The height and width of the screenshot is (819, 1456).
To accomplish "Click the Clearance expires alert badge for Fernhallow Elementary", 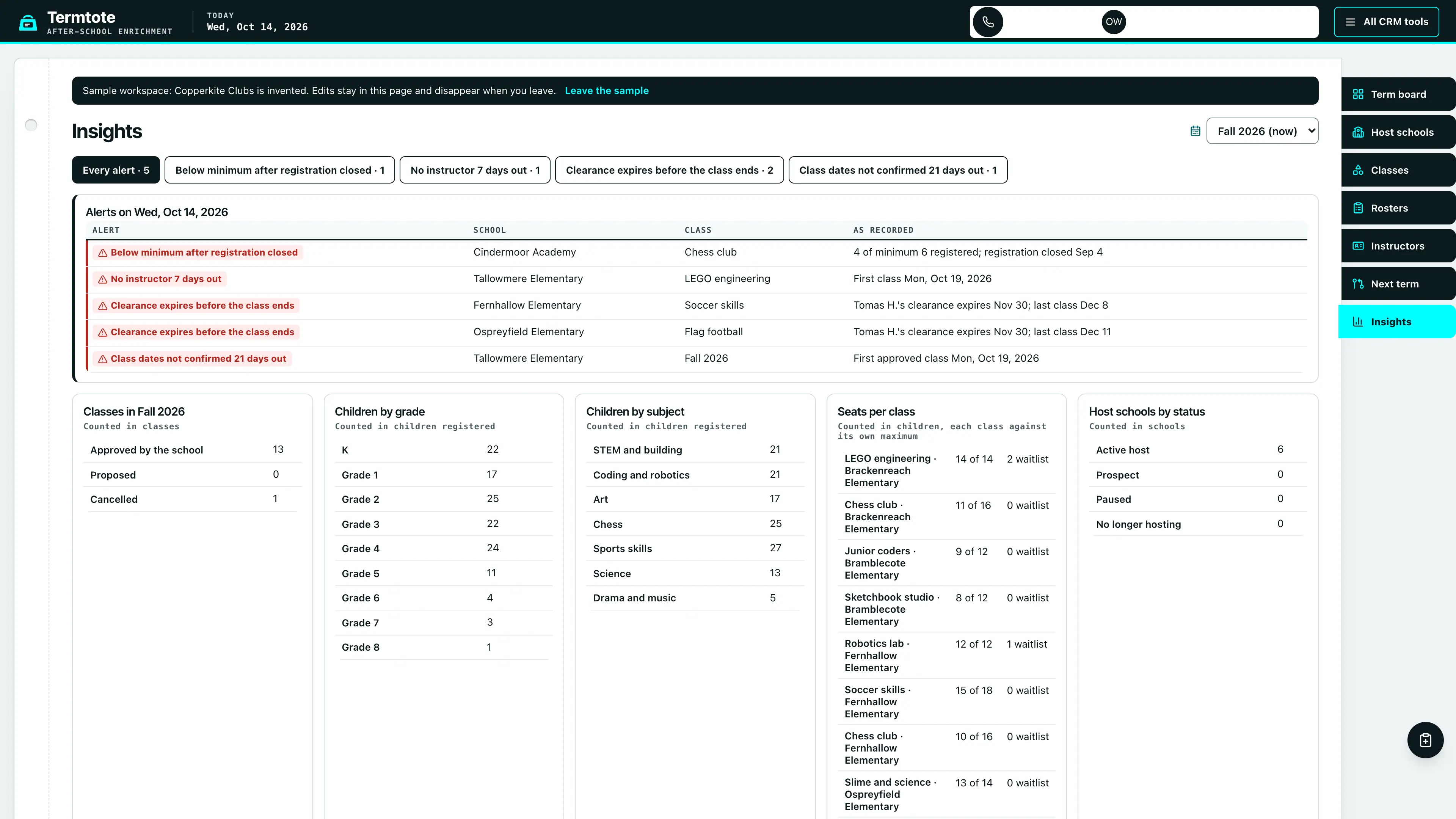I will [196, 306].
